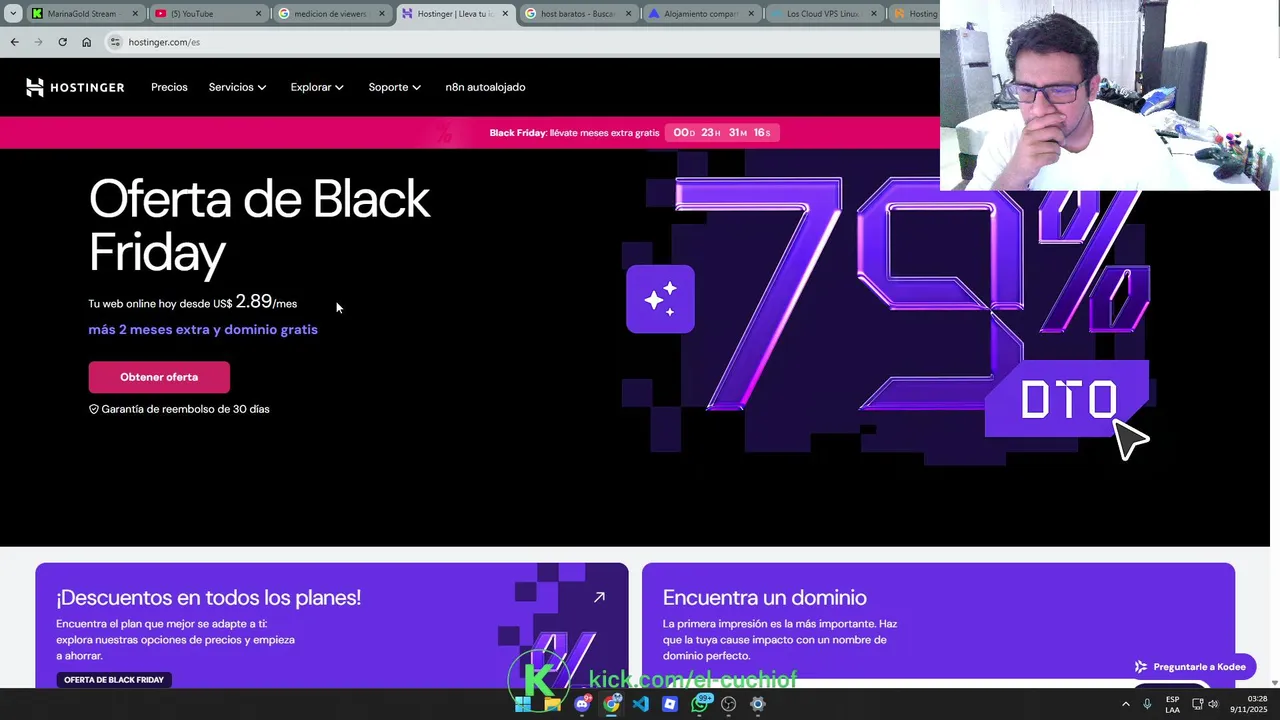The width and height of the screenshot is (1280, 720).
Task: Select the Hostinger 'Lleva tu' tab
Action: [x=455, y=14]
